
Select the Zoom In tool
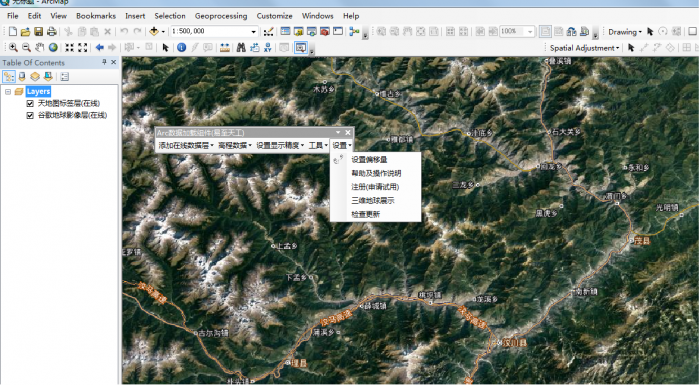[13, 47]
